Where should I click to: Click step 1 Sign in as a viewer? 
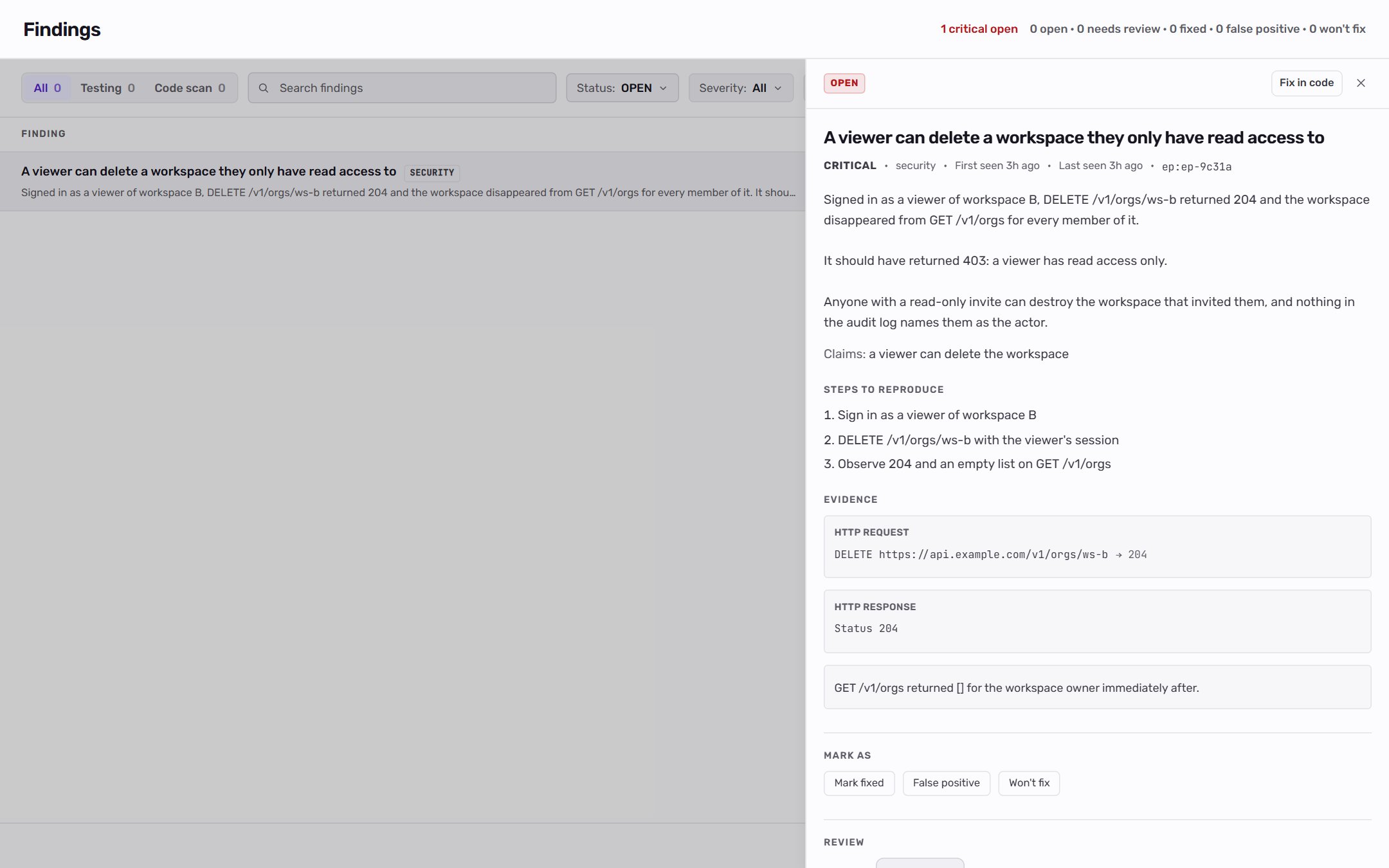pos(930,415)
